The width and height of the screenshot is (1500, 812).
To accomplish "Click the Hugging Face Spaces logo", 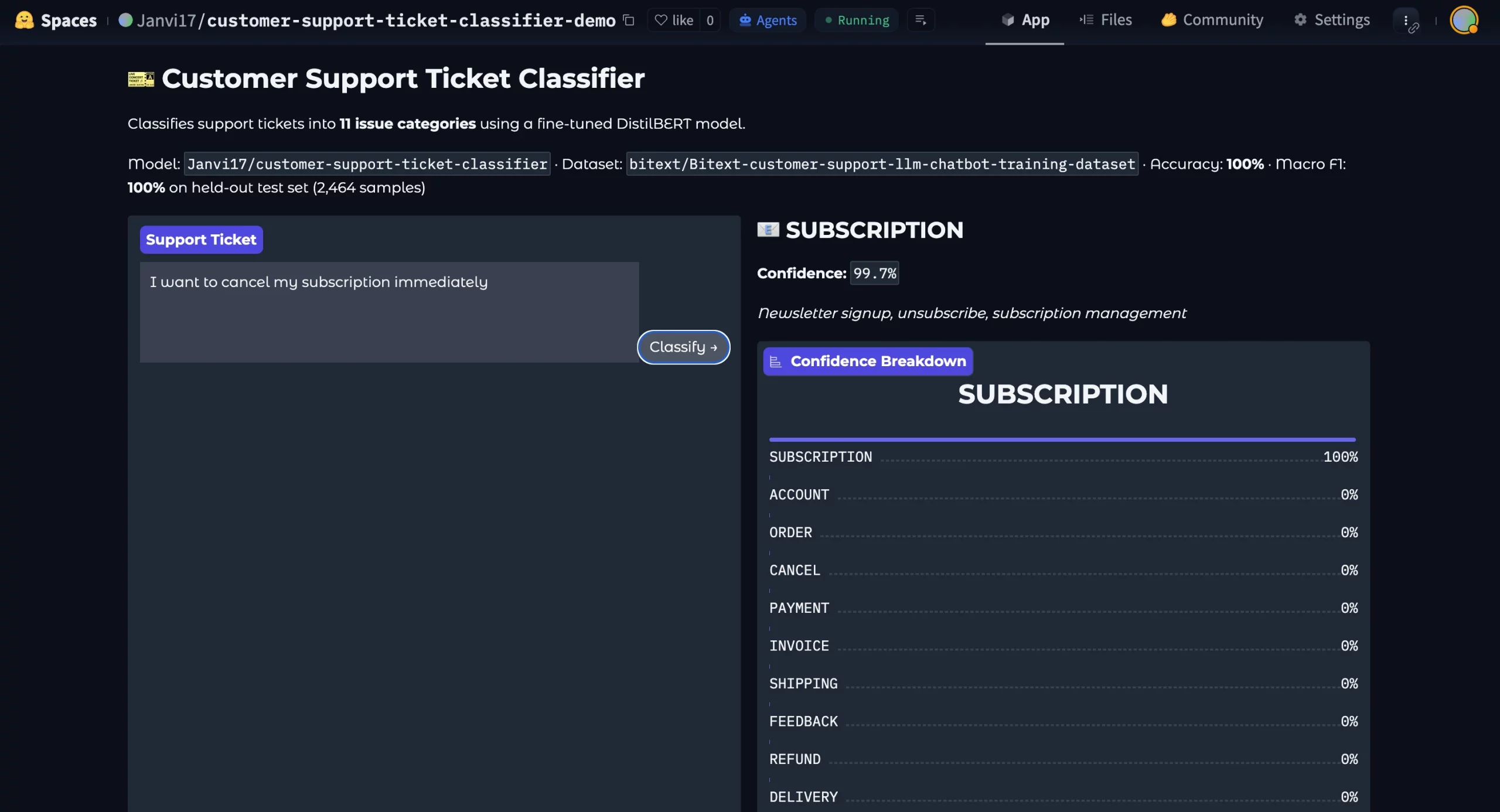I will click(24, 20).
